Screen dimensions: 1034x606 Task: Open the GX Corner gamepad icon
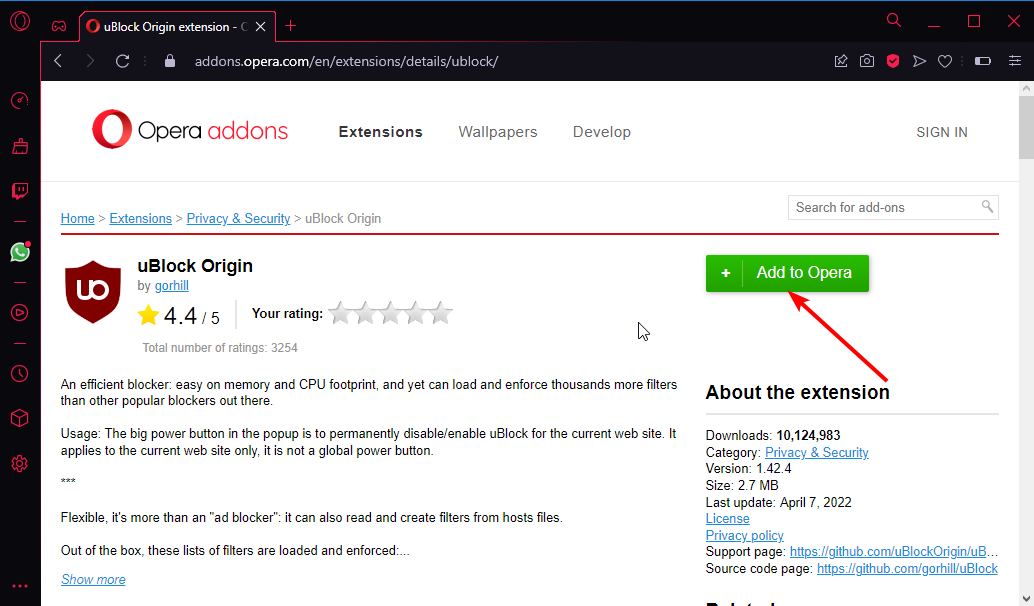click(59, 26)
